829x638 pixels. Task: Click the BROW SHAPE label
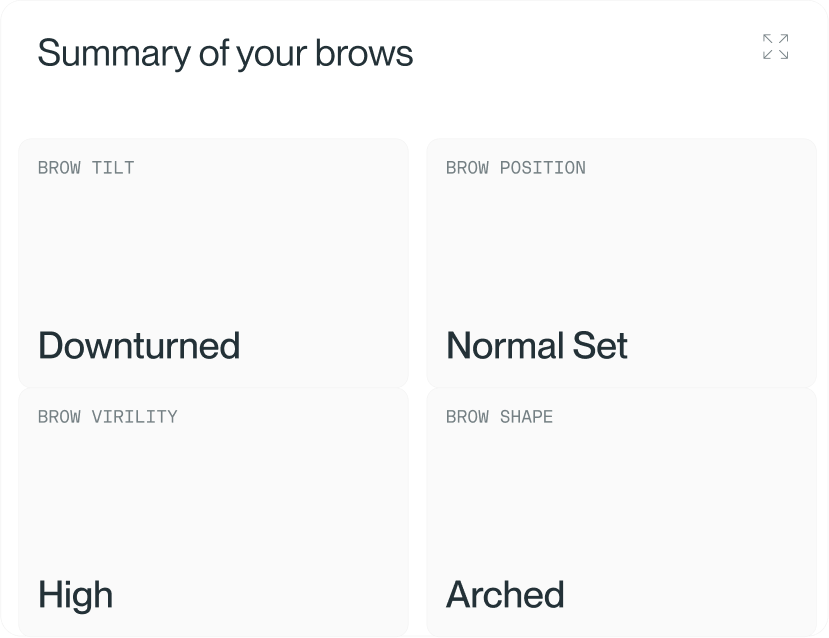coord(499,417)
